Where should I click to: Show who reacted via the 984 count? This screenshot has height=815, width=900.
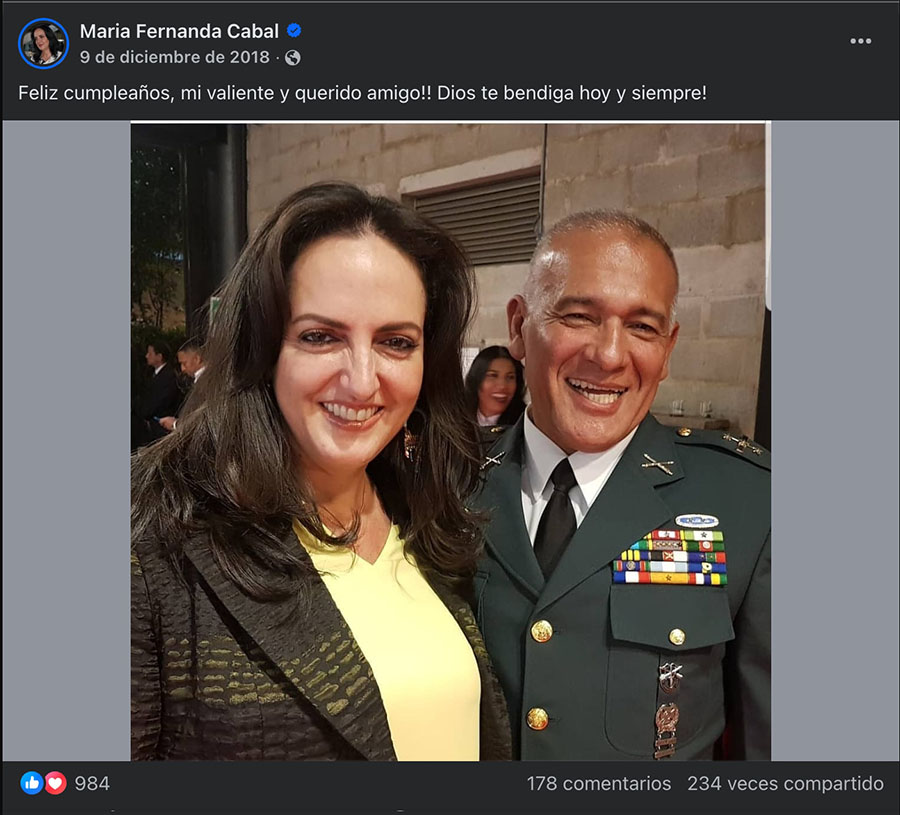[x=92, y=783]
